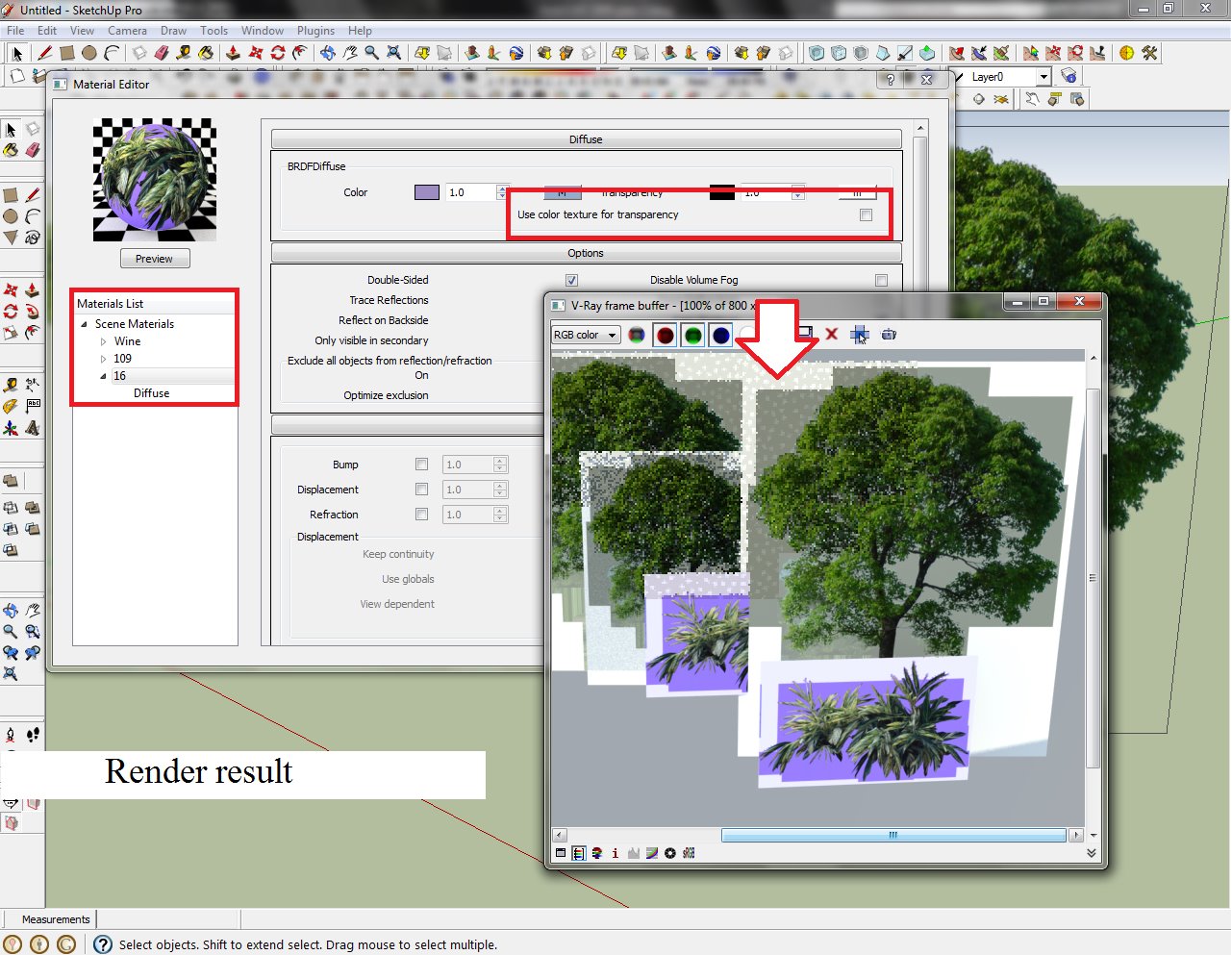Select the Paint Bucket tool
Viewport: 1232px width, 955px height.
(x=205, y=53)
